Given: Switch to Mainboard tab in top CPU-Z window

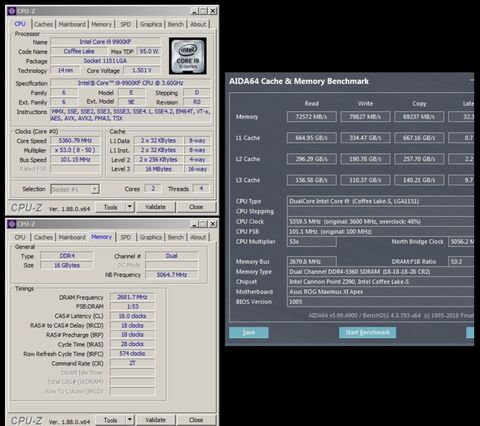Looking at the screenshot, I should 72,24.
